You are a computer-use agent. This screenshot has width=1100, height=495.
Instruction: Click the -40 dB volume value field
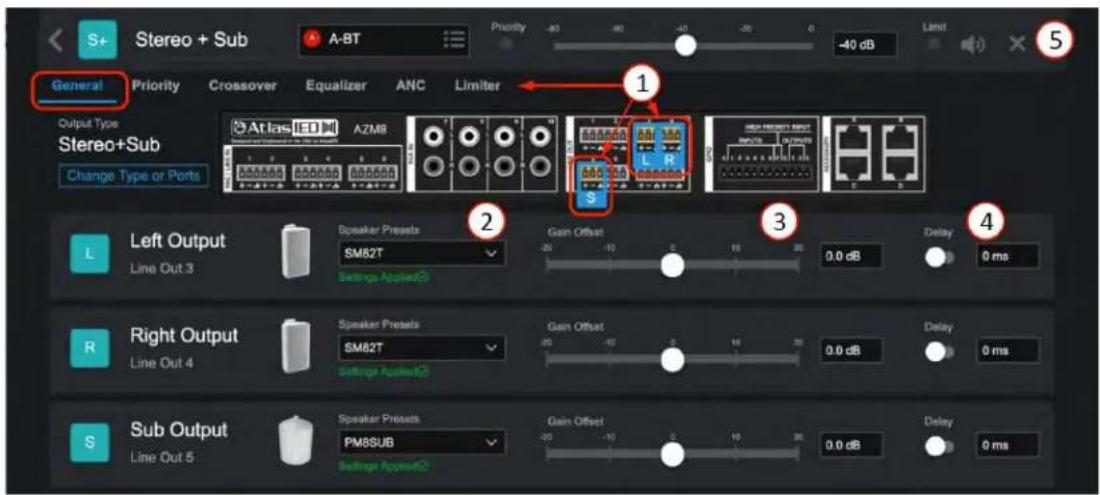[864, 44]
